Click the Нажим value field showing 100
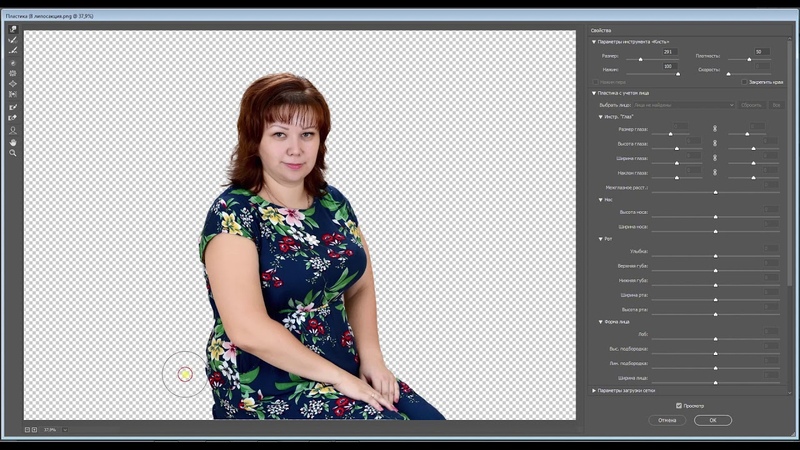Screen dimensions: 800x450 (x=670, y=66)
